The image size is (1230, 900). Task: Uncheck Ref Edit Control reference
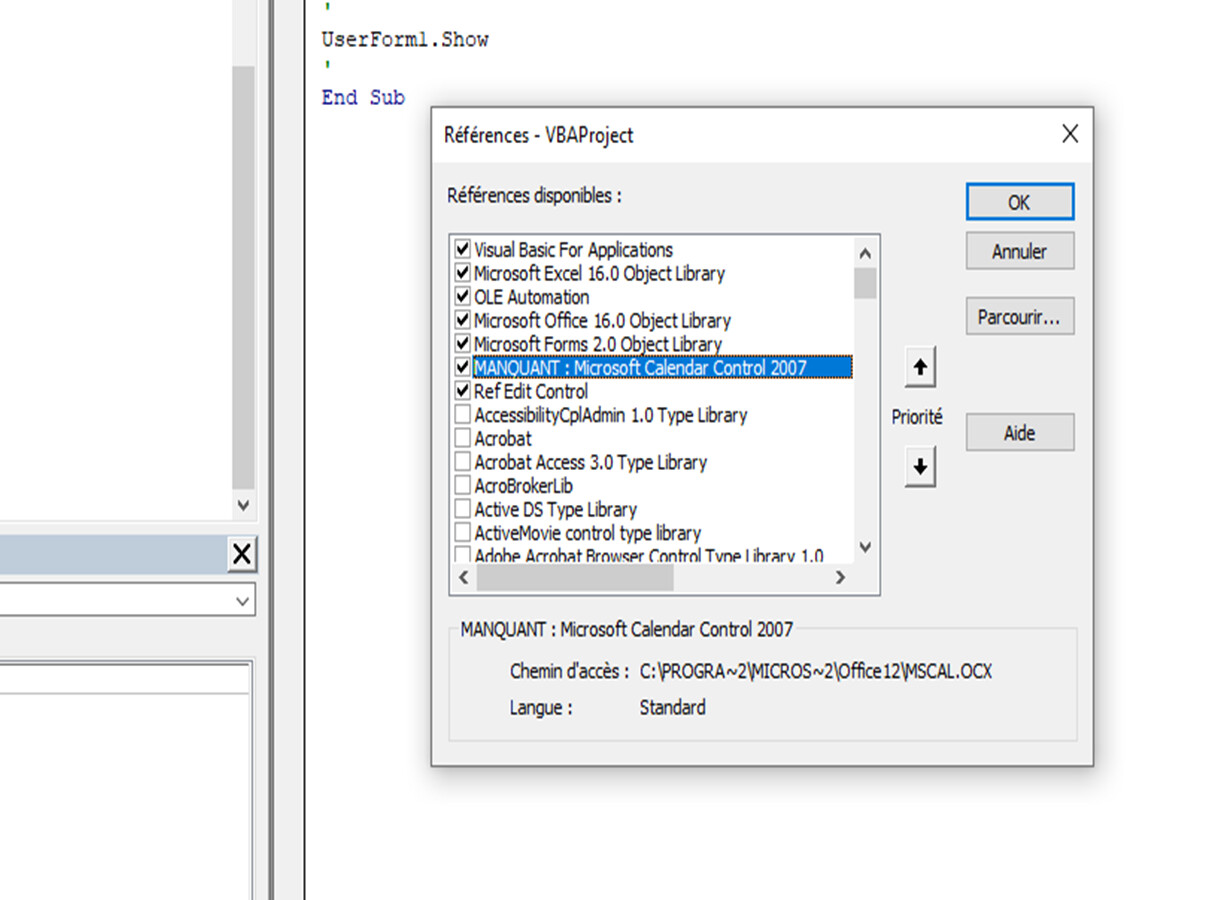tap(462, 391)
